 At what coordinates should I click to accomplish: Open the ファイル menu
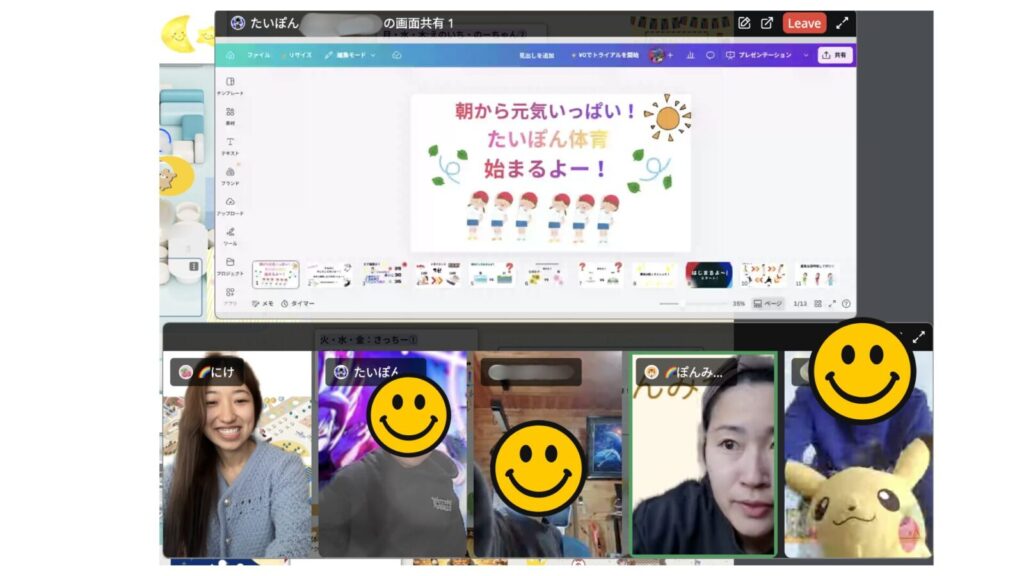coord(258,55)
